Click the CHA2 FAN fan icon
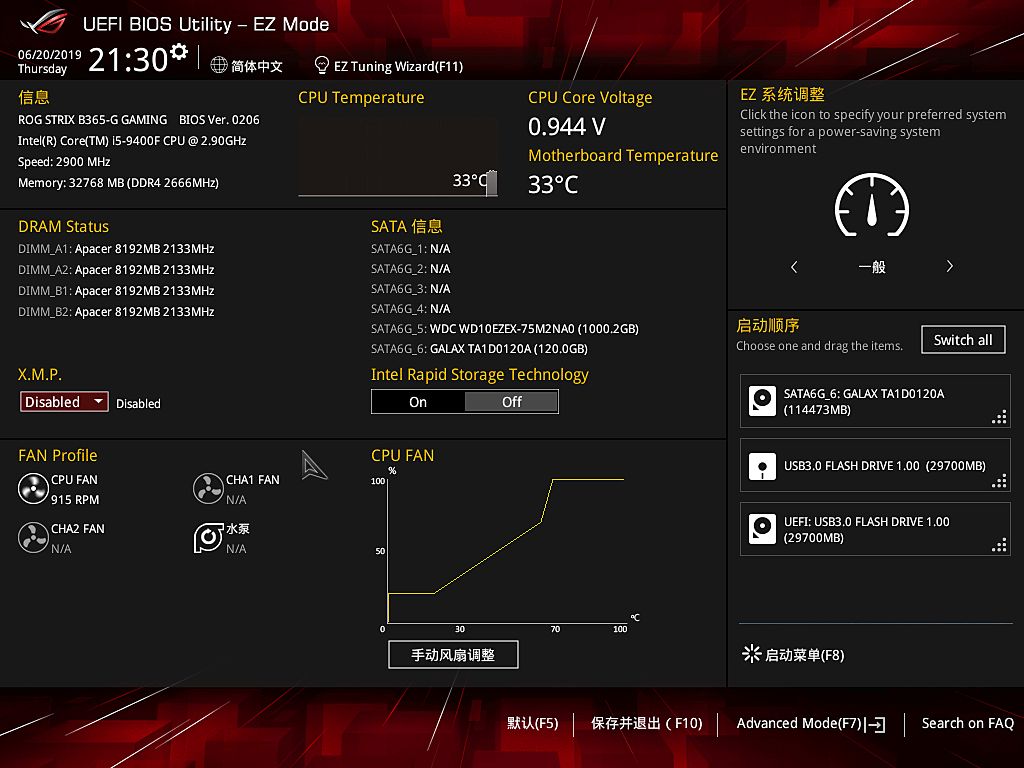The height and width of the screenshot is (768, 1024). point(33,537)
